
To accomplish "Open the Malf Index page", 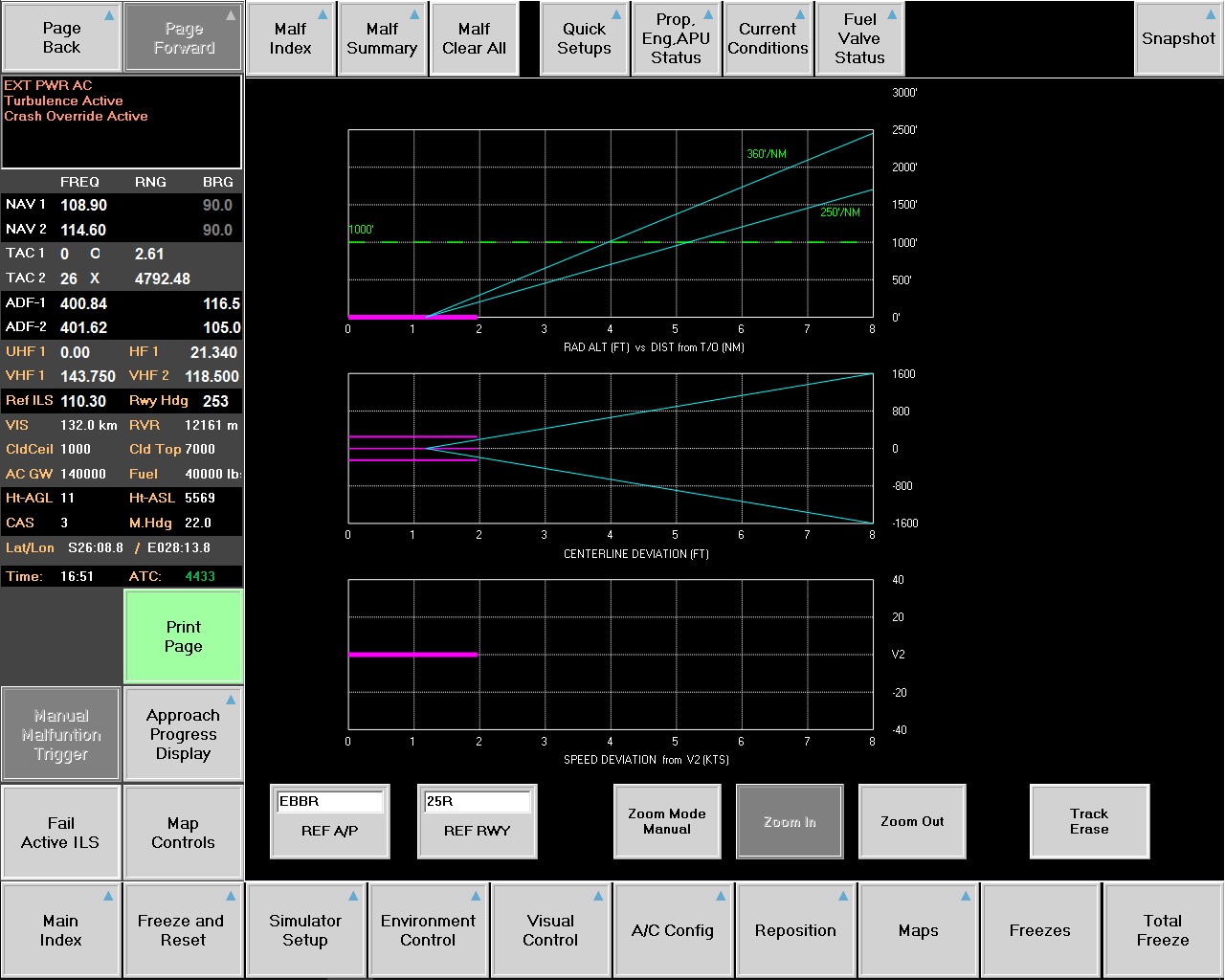I will pos(291,38).
